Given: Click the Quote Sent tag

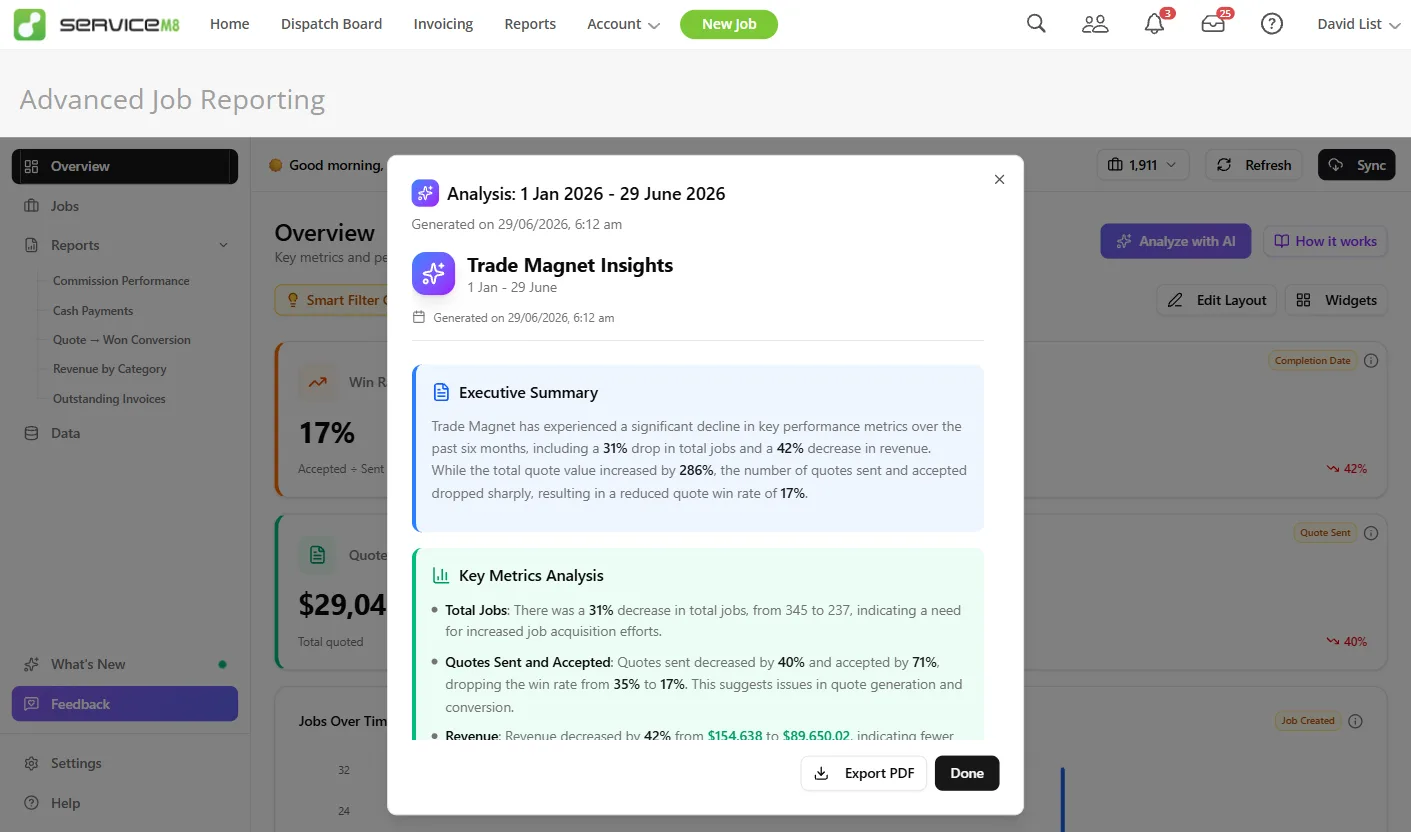Looking at the screenshot, I should 1325,533.
